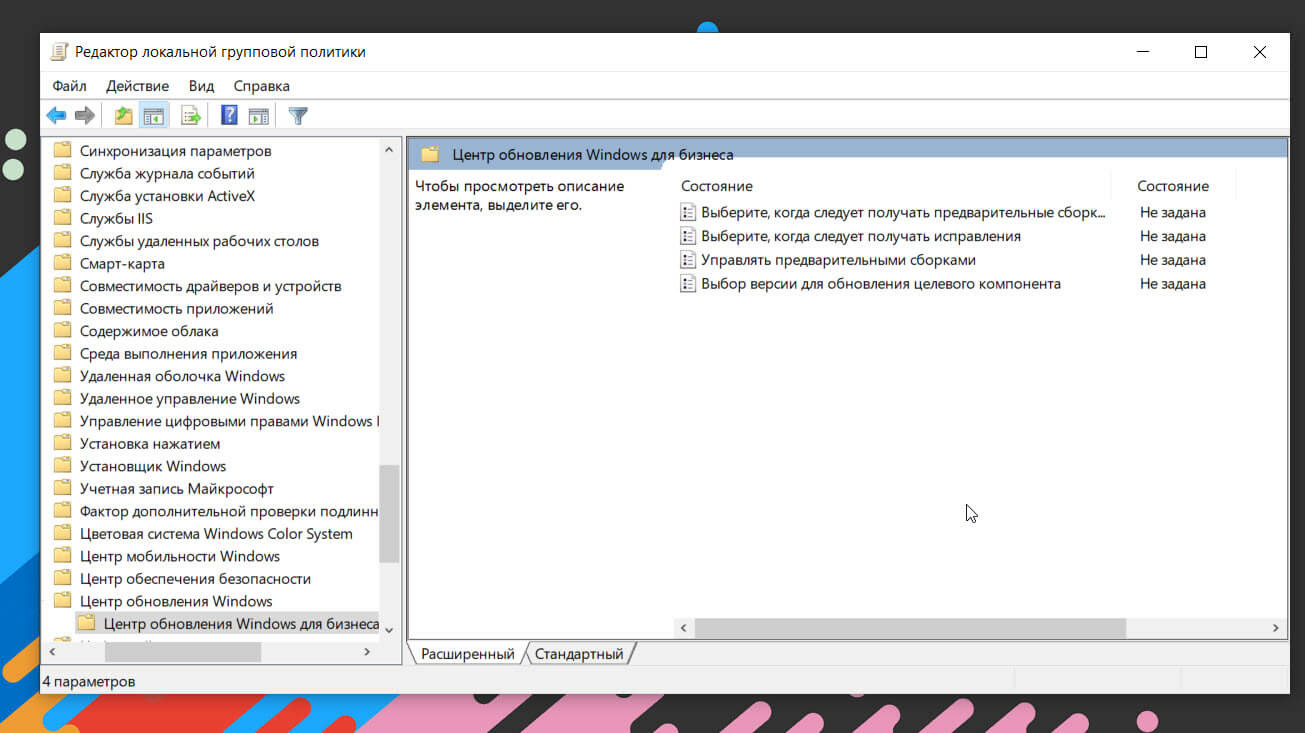Select 'Синхронизация параметров' in the tree
The height and width of the screenshot is (733, 1305).
coord(175,151)
